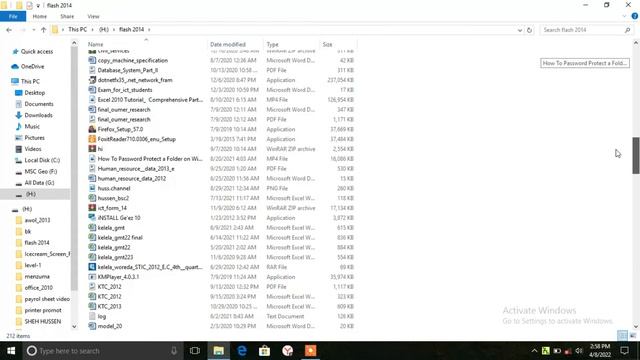Select copy_machine_specification file name
This screenshot has height=360, width=640.
click(133, 60)
